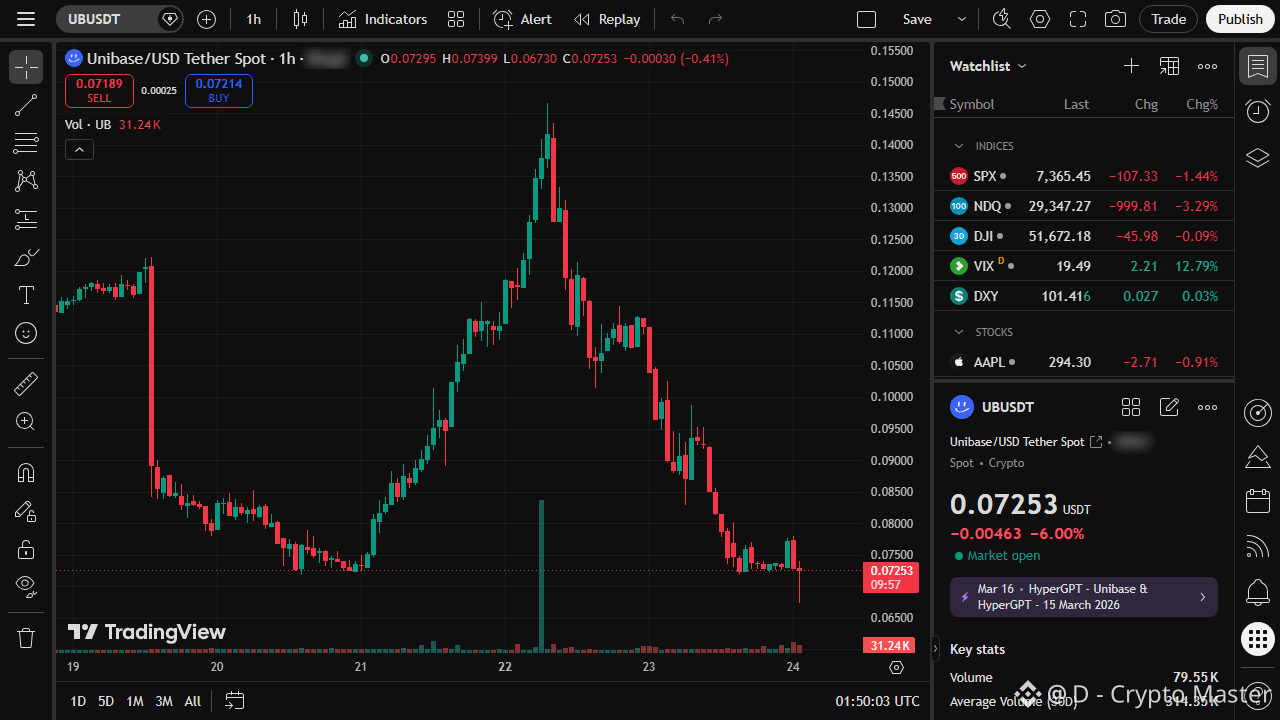
Task: Open the alerts clock icon
Action: click(x=1258, y=111)
